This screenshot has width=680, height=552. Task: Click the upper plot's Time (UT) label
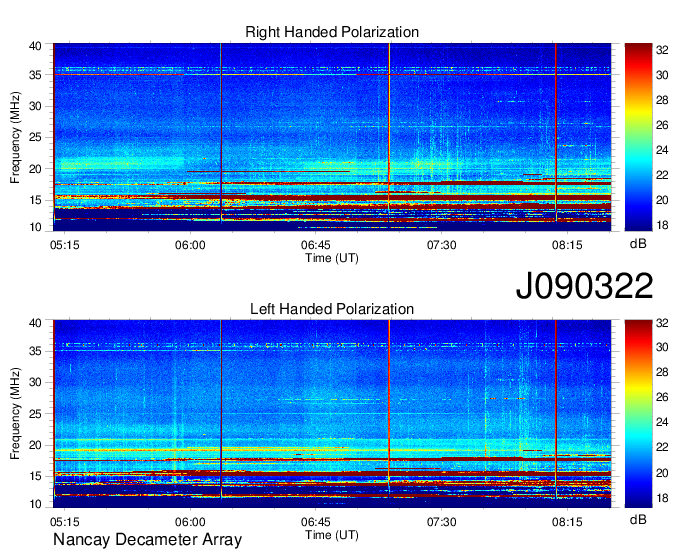(x=332, y=258)
